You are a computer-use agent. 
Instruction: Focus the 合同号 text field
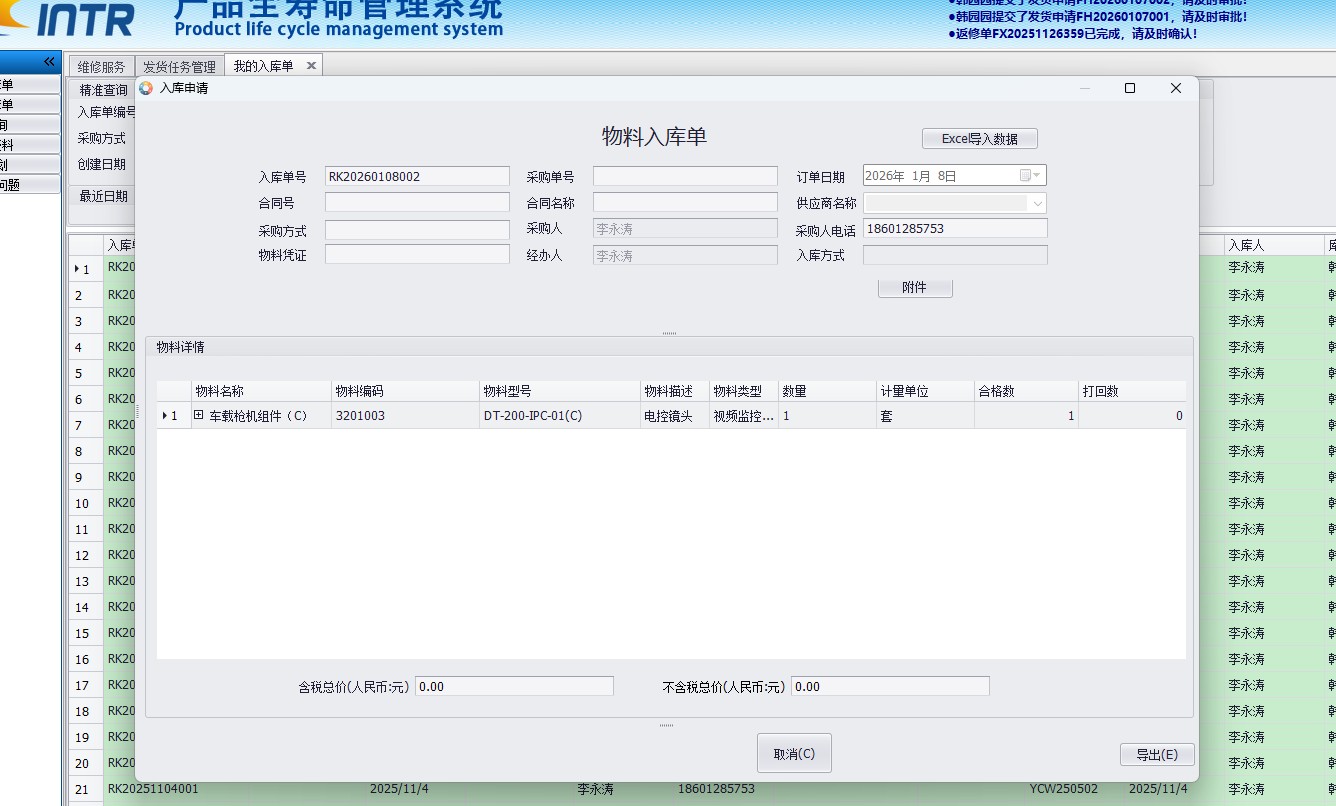417,203
